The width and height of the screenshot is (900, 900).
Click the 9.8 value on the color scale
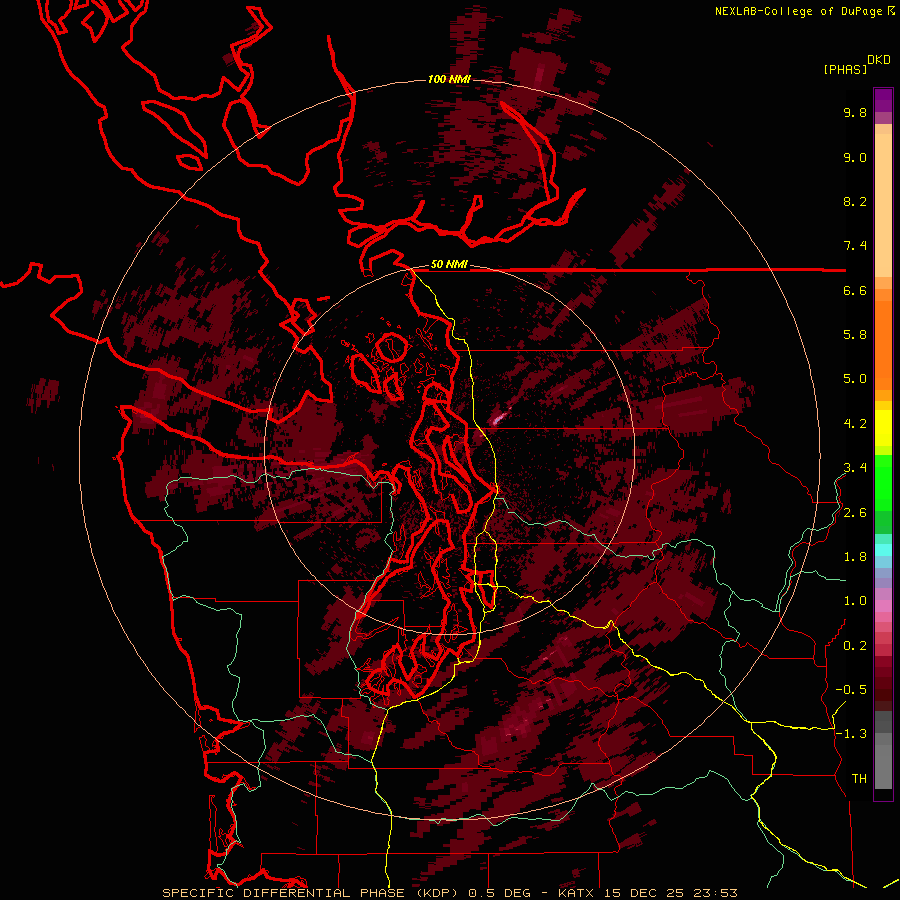855,112
